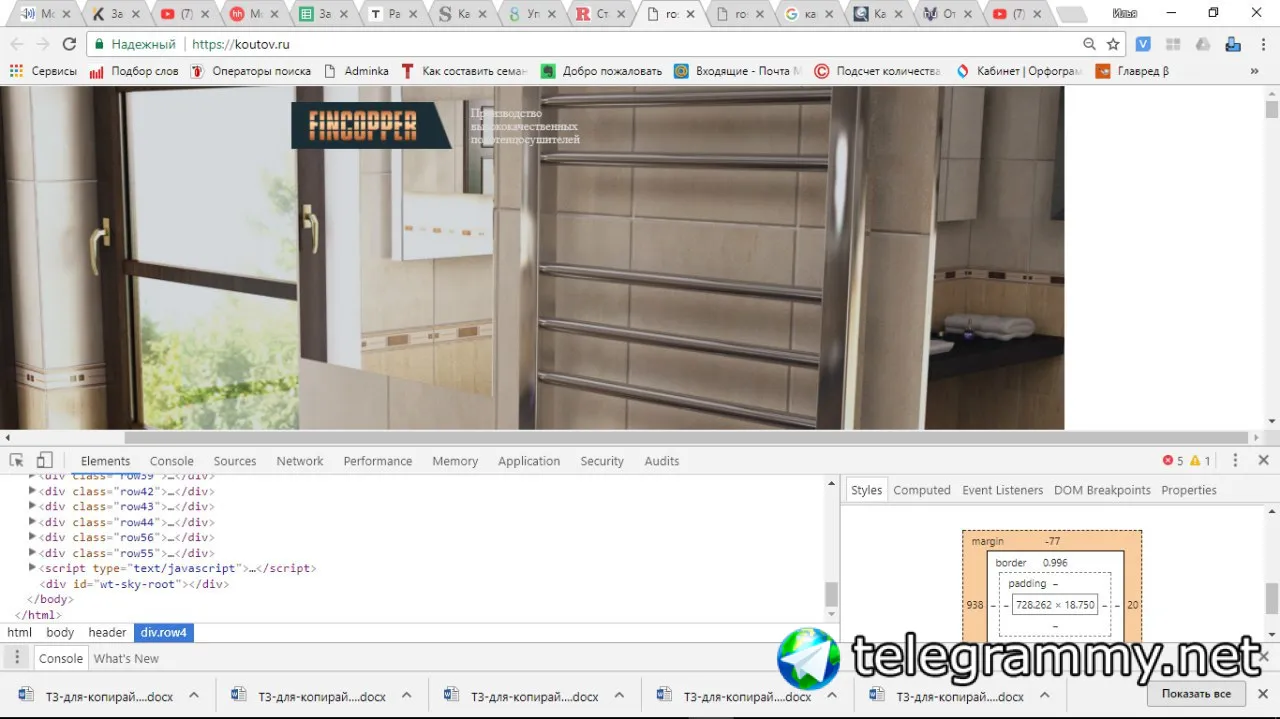Click the div.row4 breadcrumb
Viewport: 1280px width, 719px height.
[x=164, y=632]
